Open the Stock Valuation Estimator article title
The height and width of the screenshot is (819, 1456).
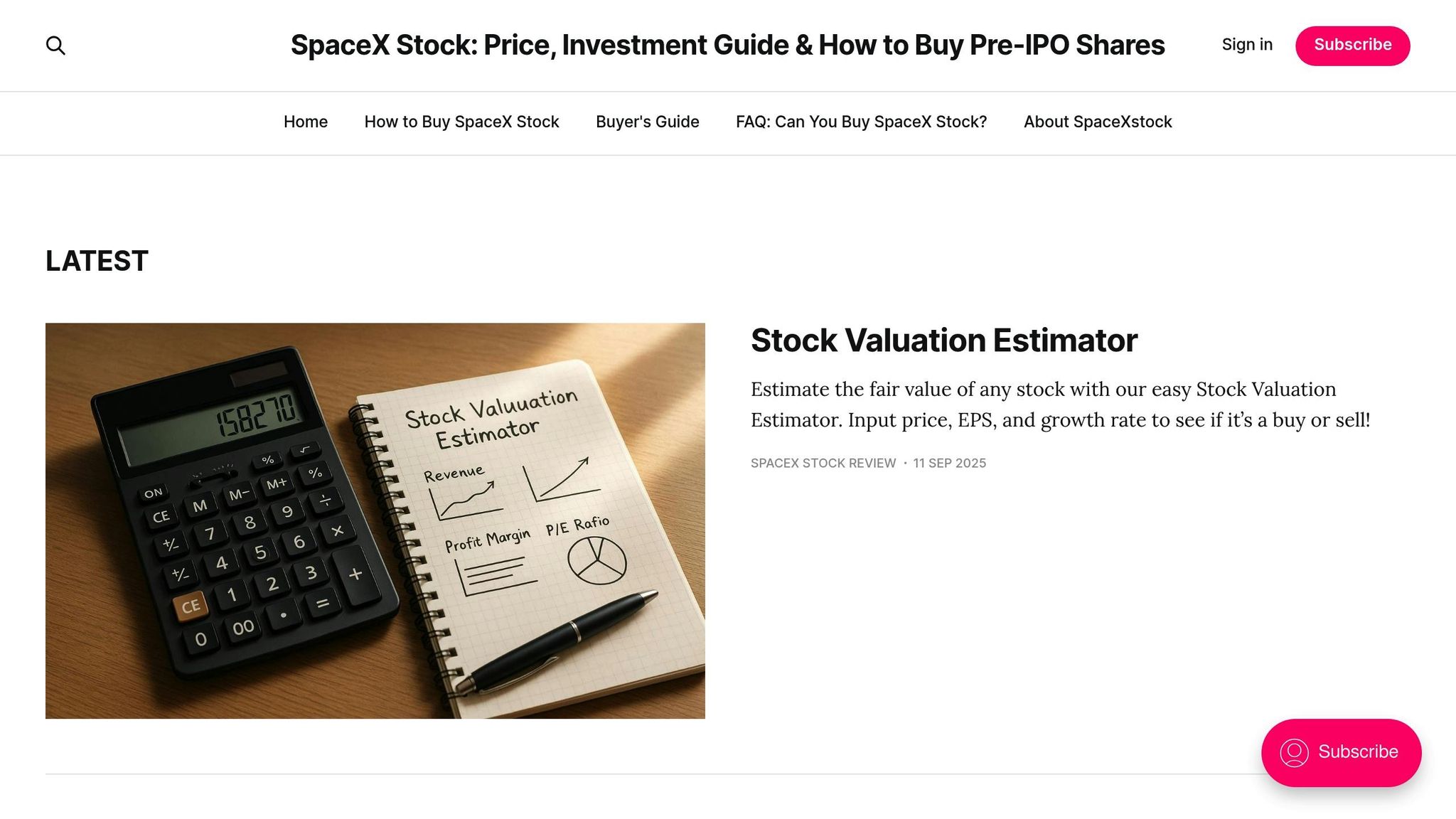point(943,341)
